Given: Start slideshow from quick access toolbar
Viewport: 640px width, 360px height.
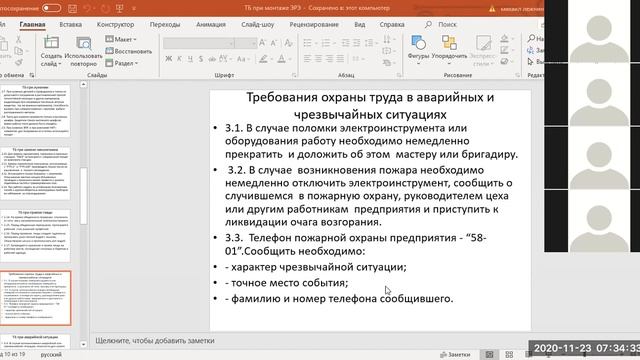Looking at the screenshot, I should [120, 9].
